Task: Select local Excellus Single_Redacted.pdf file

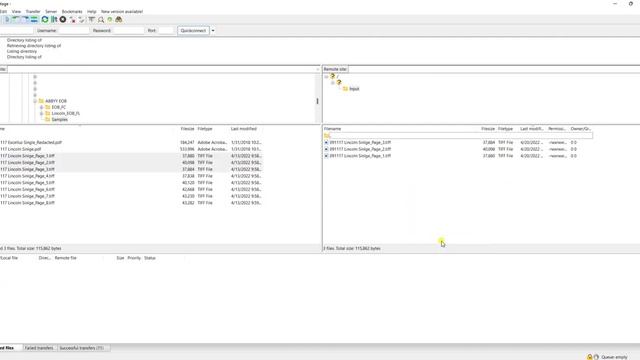Action: click(x=31, y=142)
